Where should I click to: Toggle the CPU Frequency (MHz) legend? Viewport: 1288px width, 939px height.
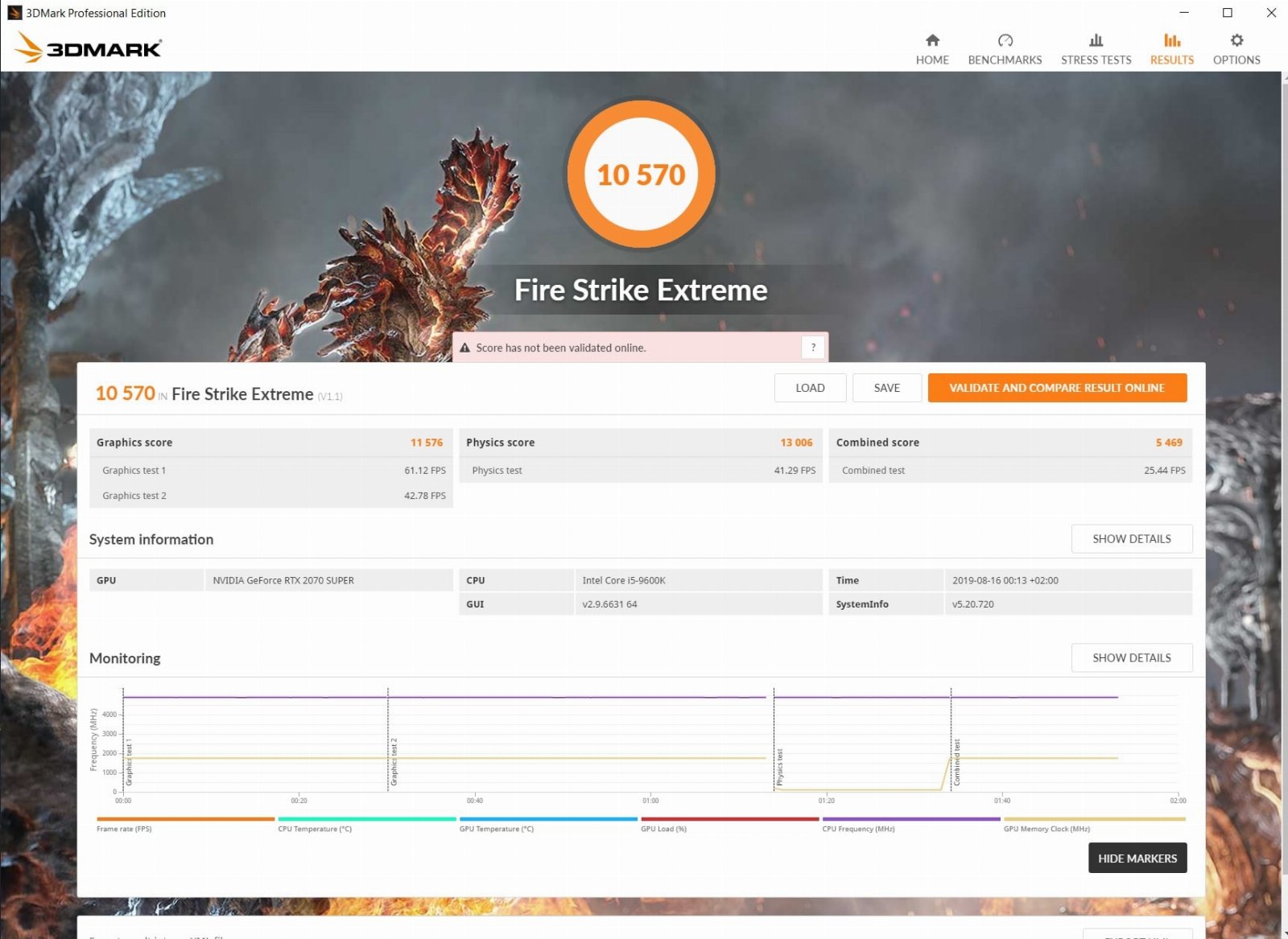[x=858, y=829]
